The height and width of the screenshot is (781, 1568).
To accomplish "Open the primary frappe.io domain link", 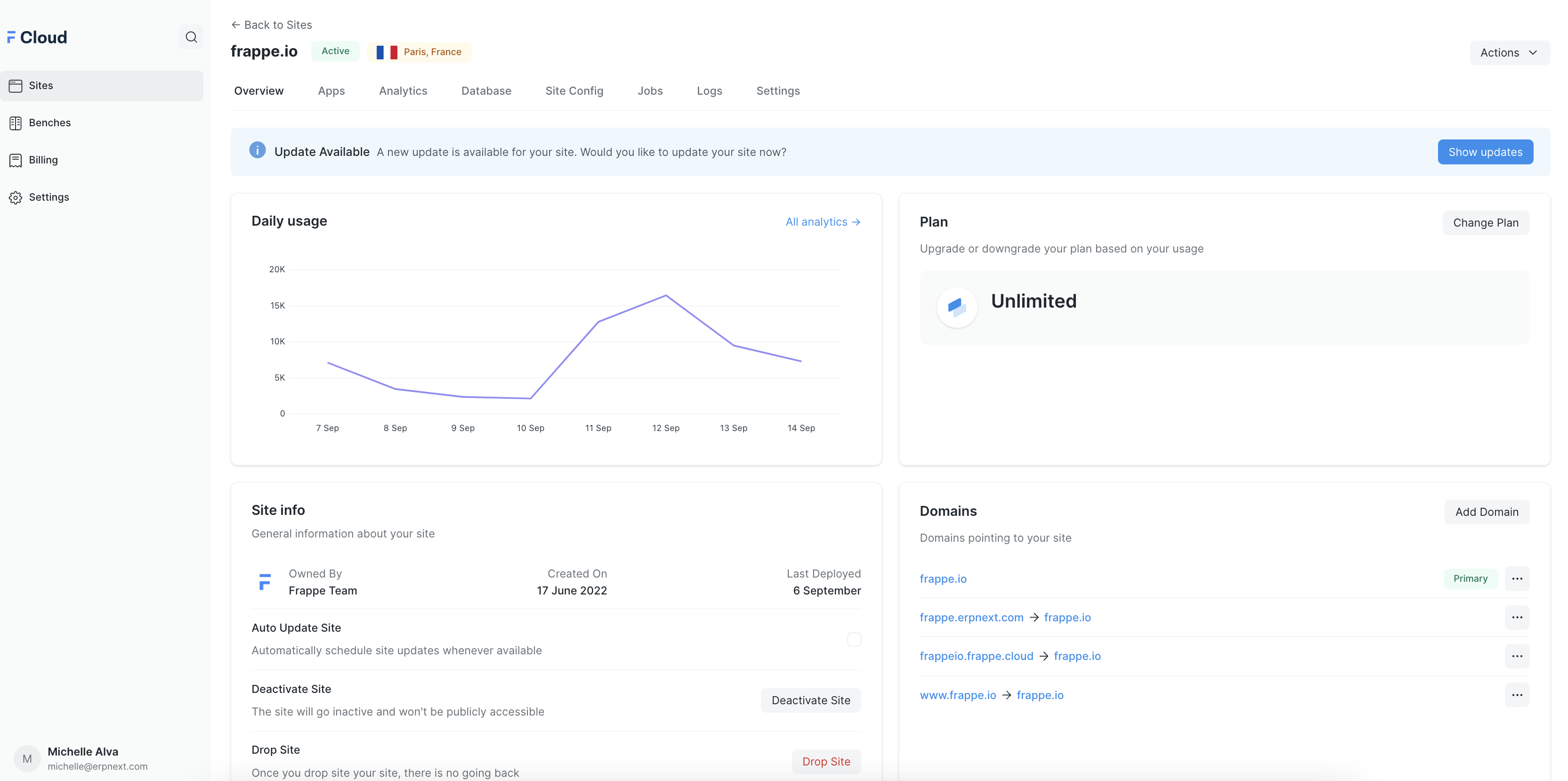I will pos(943,579).
